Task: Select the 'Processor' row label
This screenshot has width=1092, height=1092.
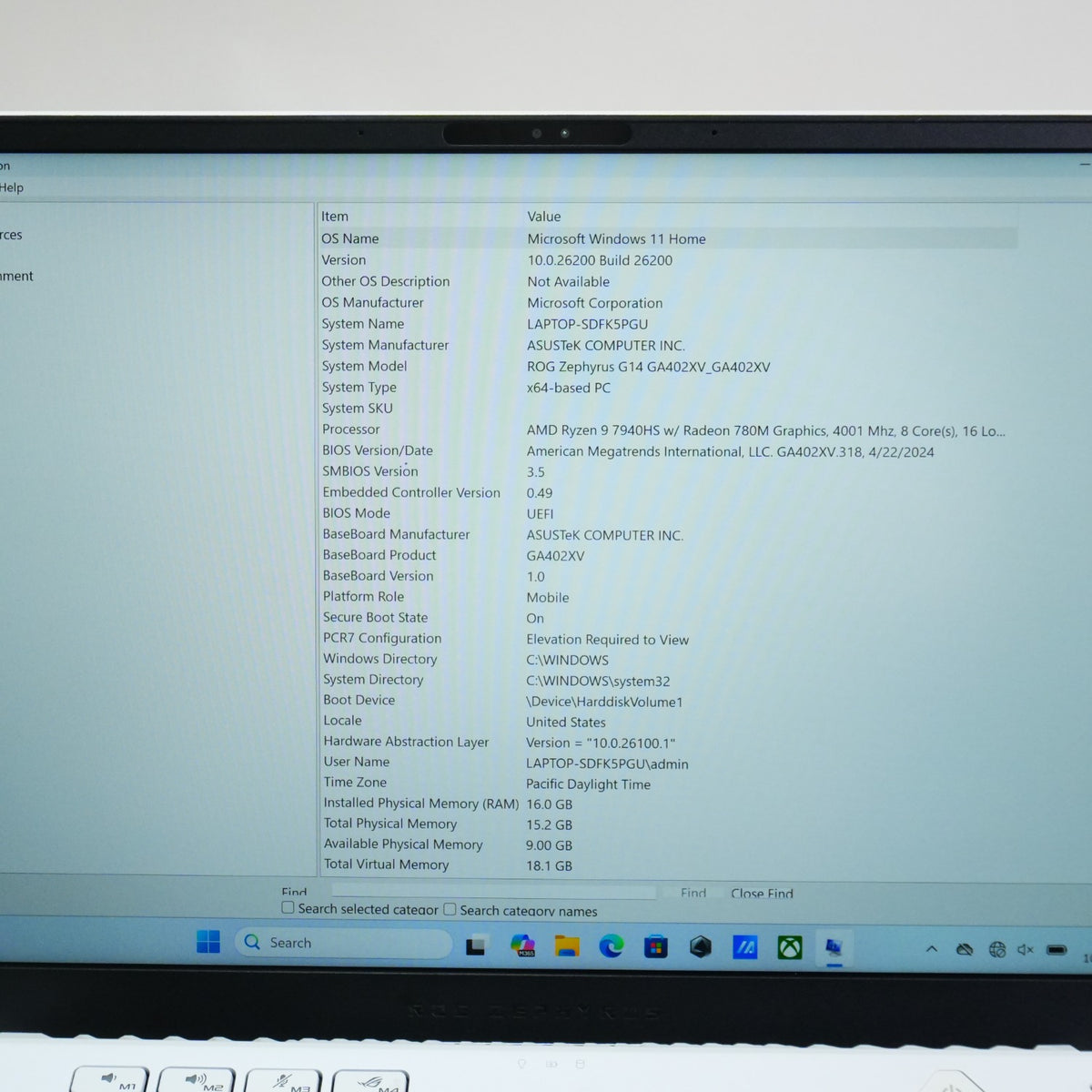Action: pyautogui.click(x=351, y=430)
